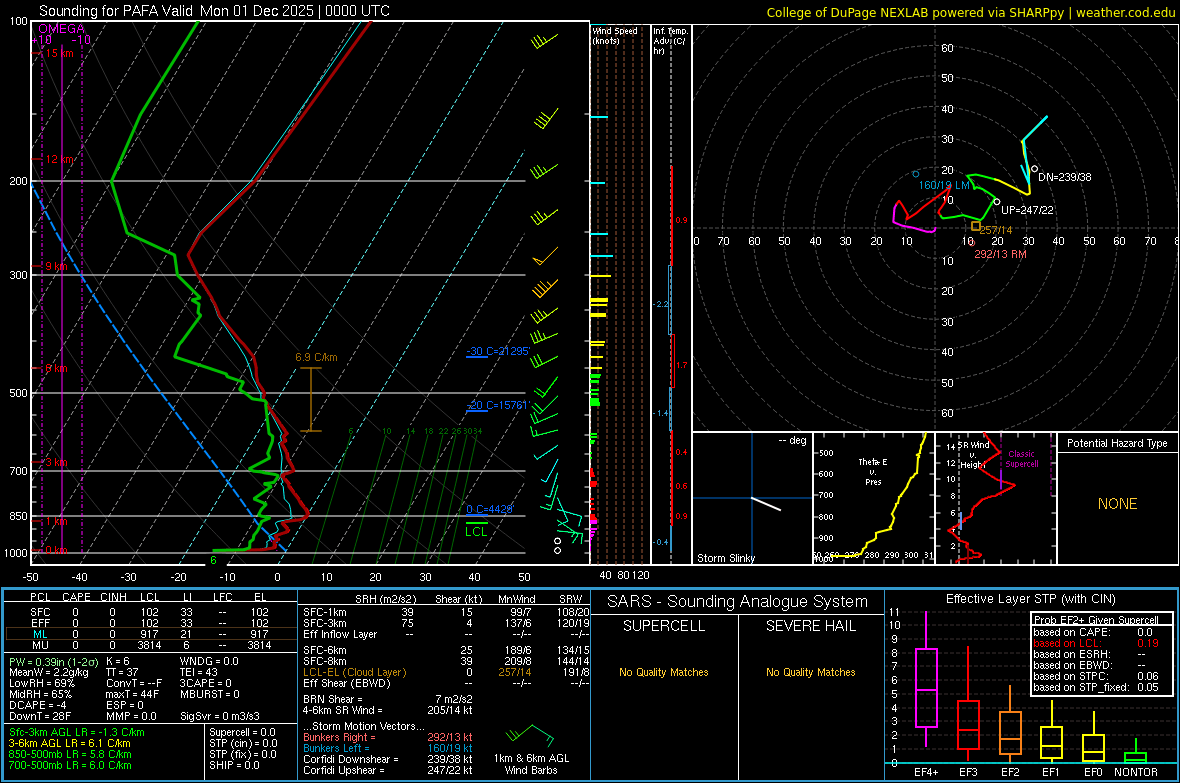This screenshot has width=1180, height=783.
Task: Click the 'Inf. Temp. Adv.' panel header
Action: (x=670, y=41)
